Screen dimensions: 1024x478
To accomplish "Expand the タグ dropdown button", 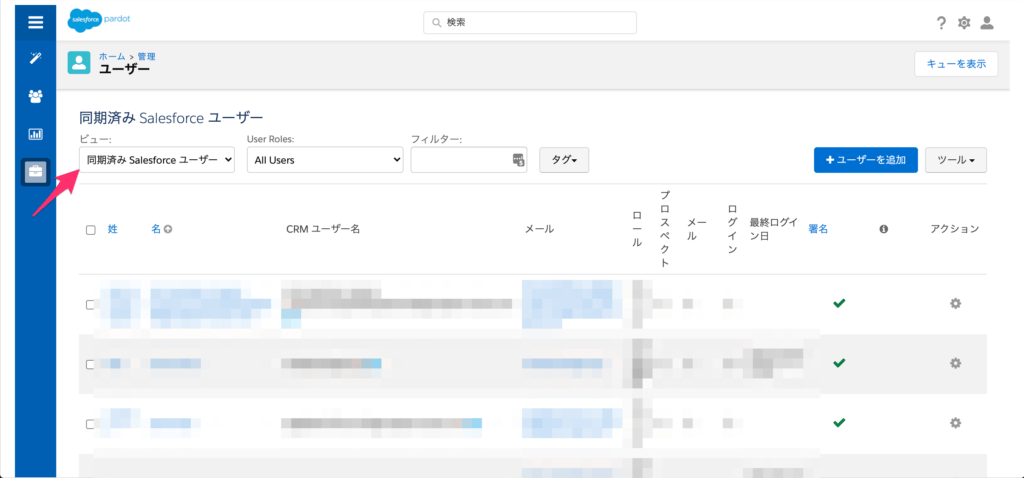I will (x=564, y=160).
